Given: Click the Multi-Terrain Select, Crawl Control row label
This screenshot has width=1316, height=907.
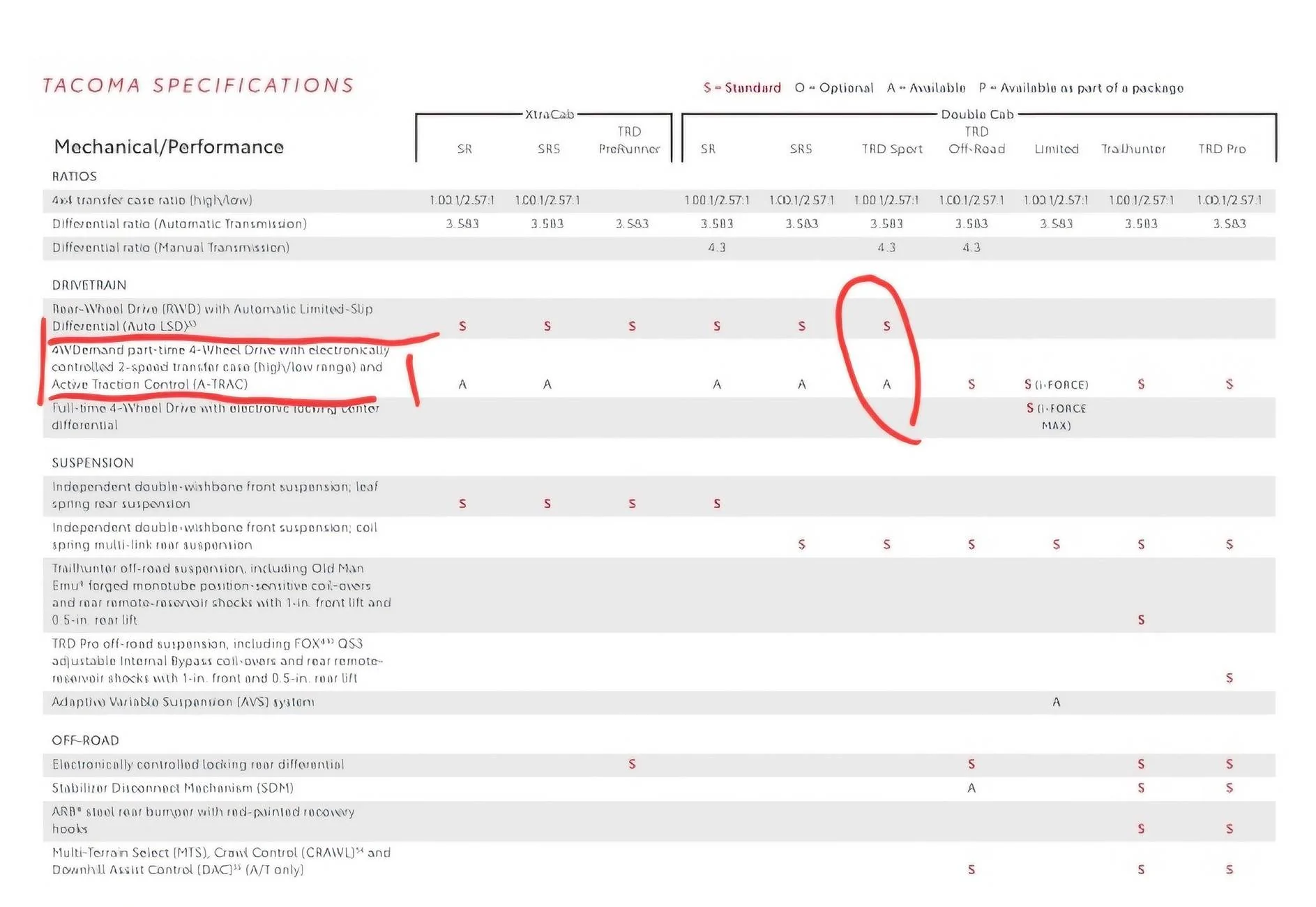Looking at the screenshot, I should tap(221, 861).
